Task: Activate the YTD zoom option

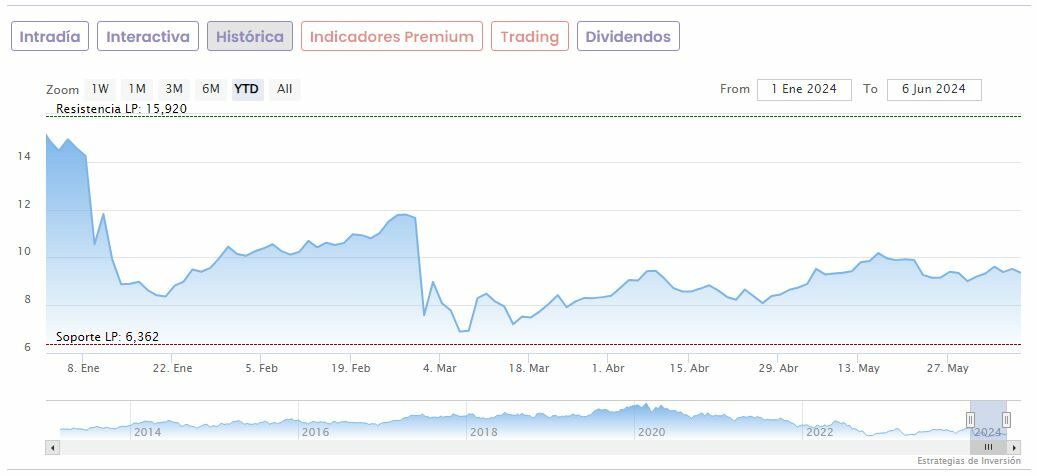Action: 246,89
